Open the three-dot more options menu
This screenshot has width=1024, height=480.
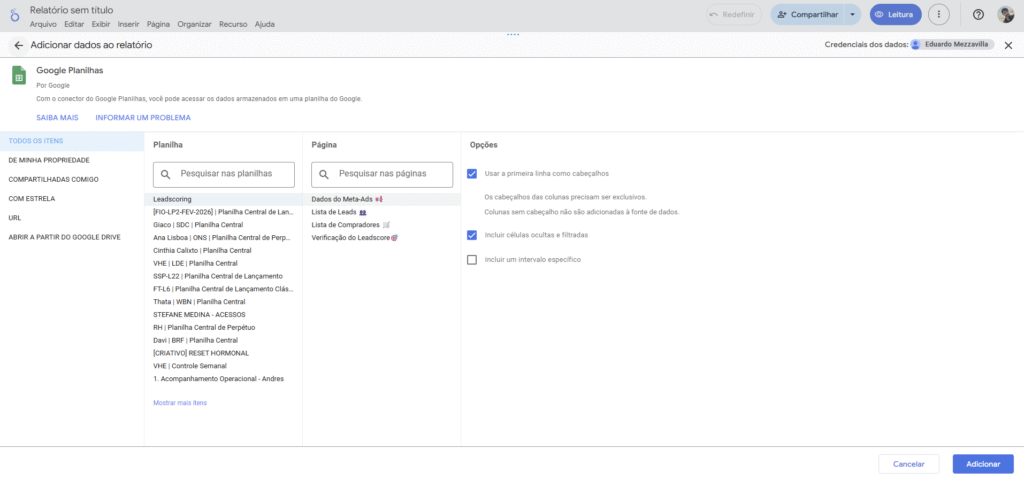point(937,15)
